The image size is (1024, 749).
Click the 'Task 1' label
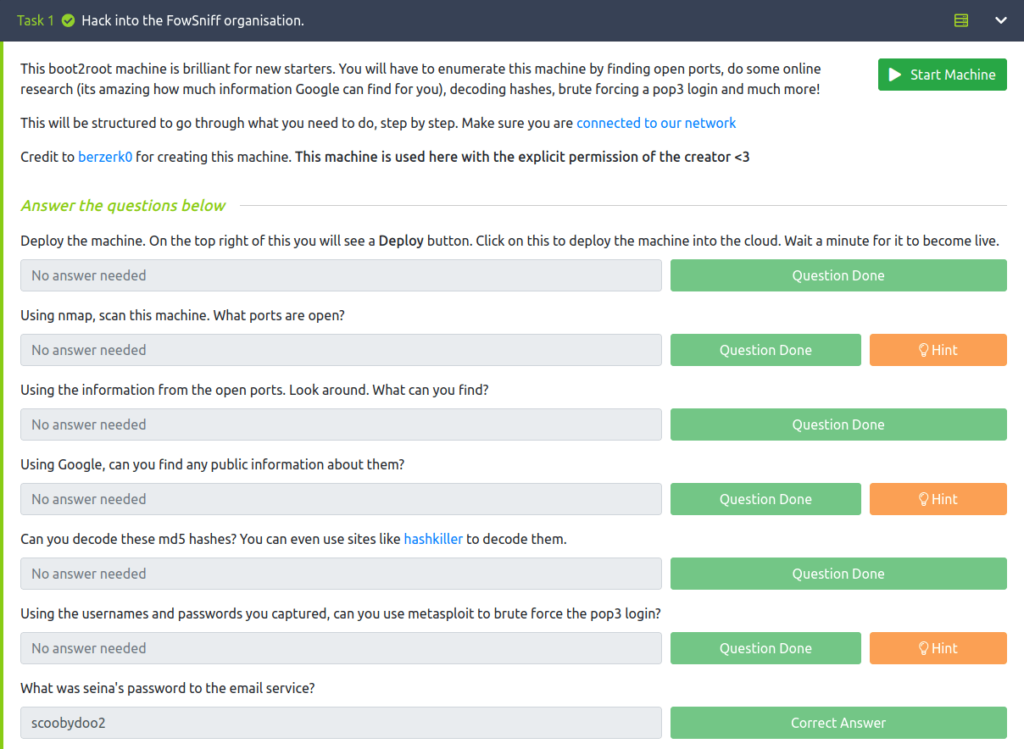click(35, 21)
